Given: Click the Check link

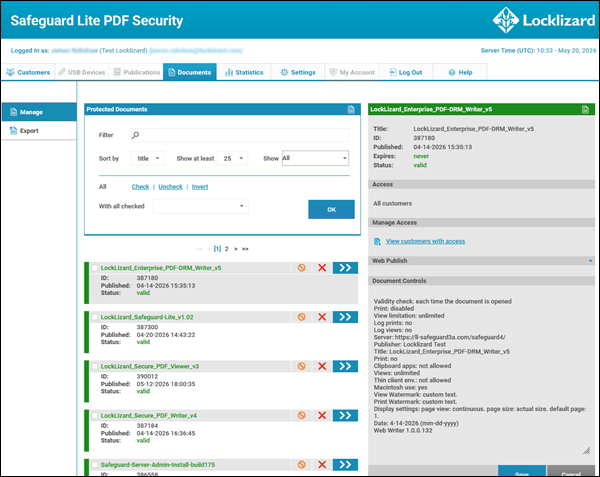Looking at the screenshot, I should point(140,187).
